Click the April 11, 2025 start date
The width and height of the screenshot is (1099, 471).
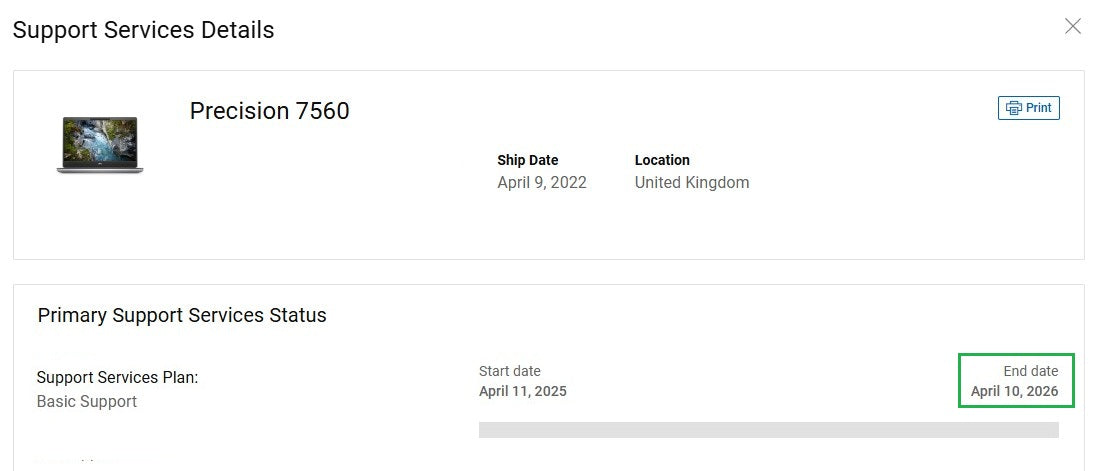click(522, 391)
